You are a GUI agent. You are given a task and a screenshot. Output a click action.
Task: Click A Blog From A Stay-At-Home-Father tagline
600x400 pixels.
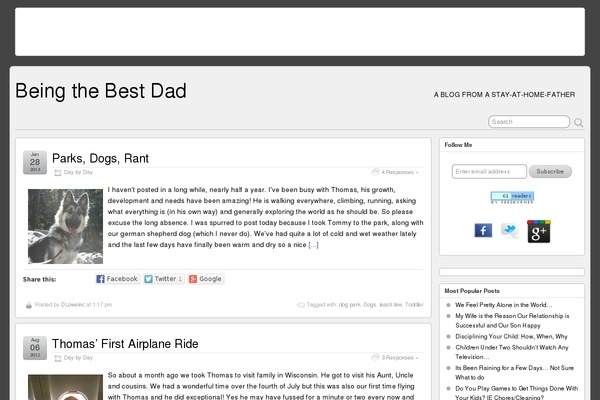504,95
